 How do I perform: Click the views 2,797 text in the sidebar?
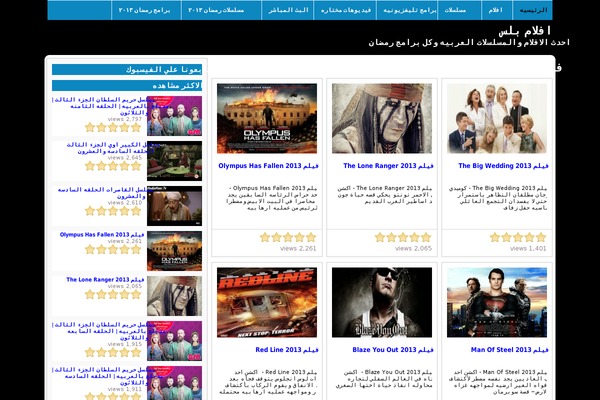coord(125,119)
